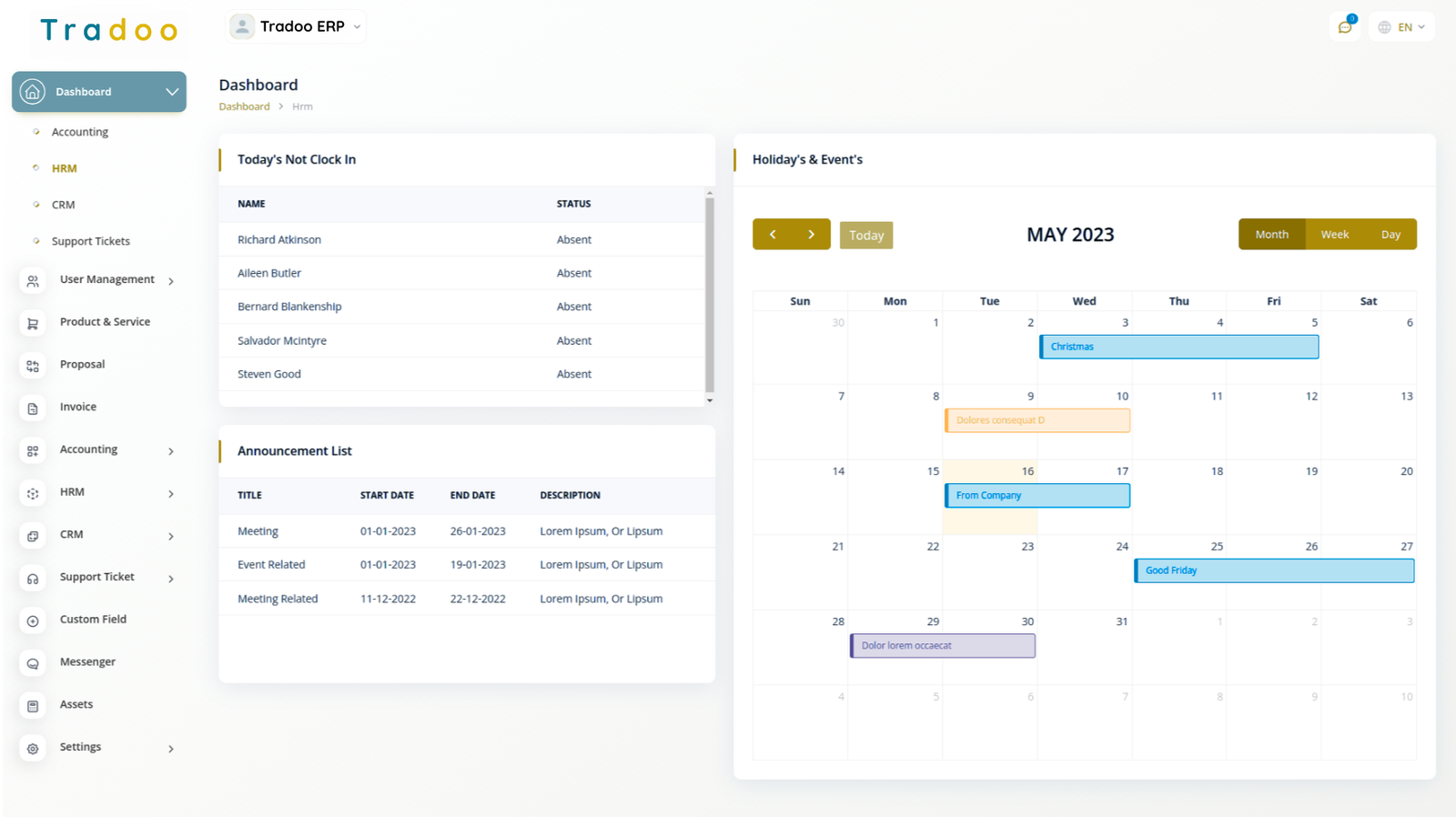Open the Assets icon in sidebar
The width and height of the screenshot is (1456, 817).
33,706
